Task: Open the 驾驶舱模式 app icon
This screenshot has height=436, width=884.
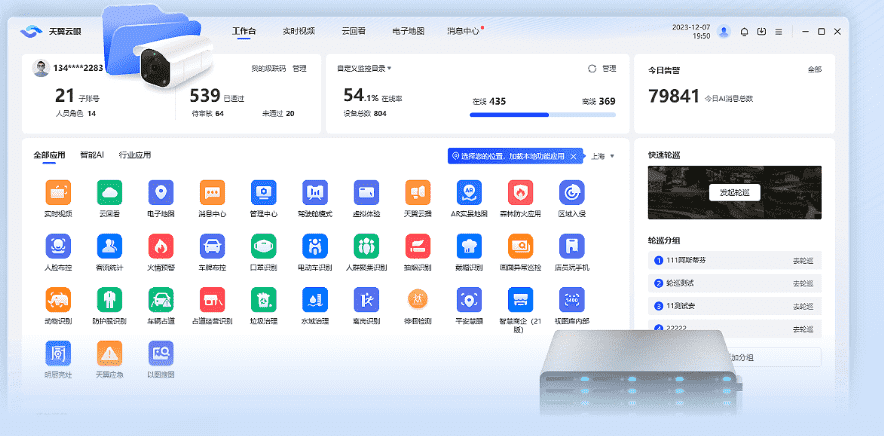Action: tap(315, 192)
